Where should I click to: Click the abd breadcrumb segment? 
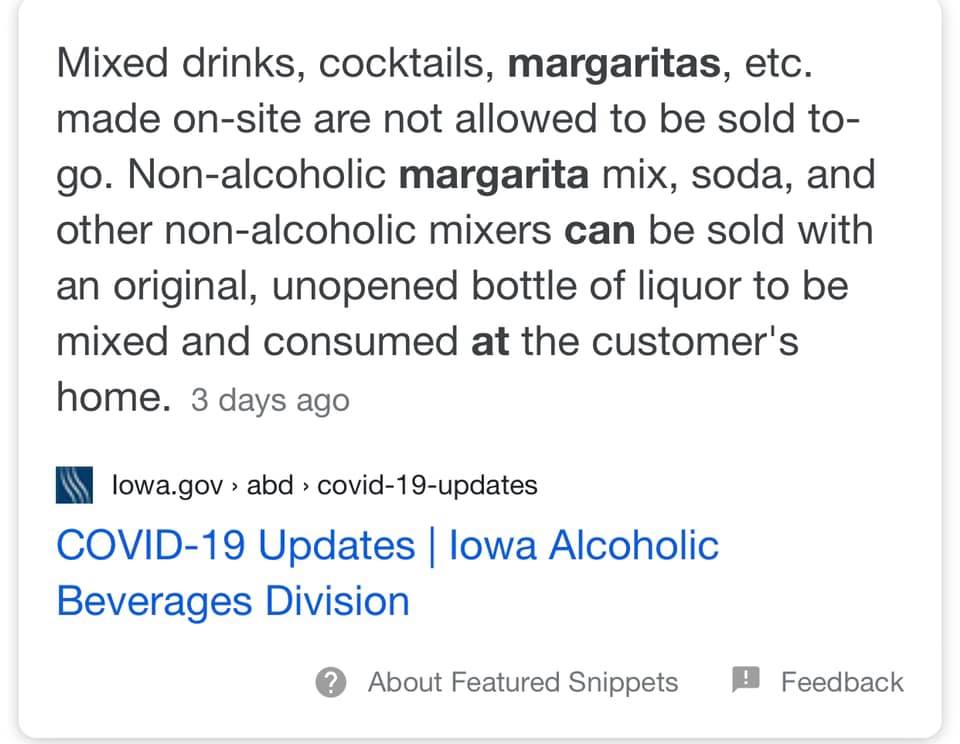click(270, 485)
